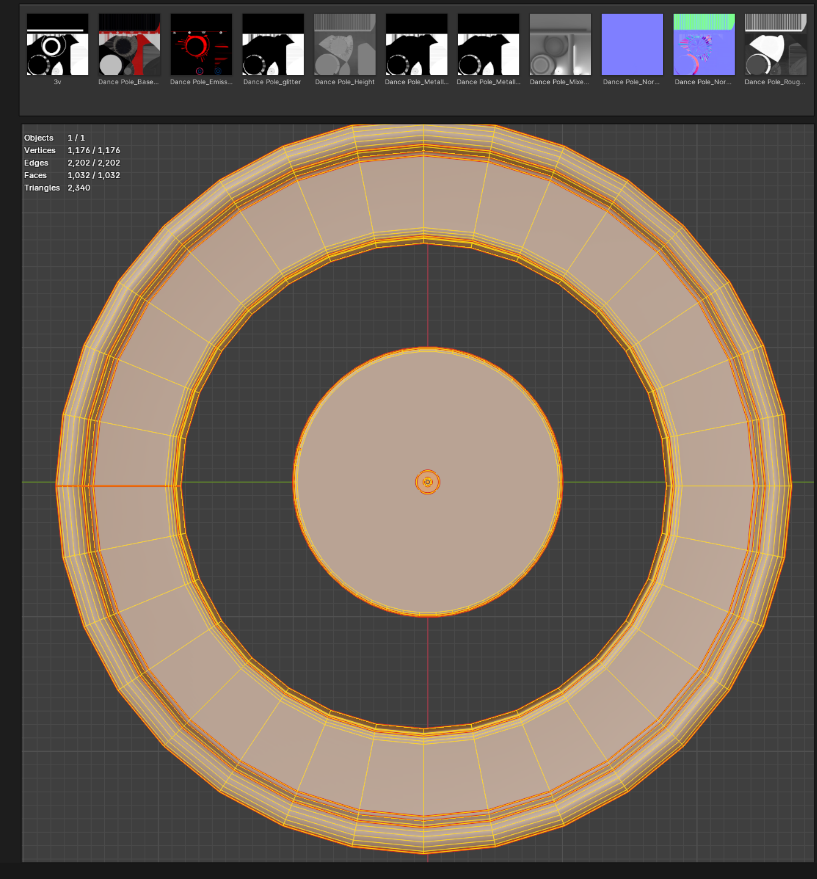Click the Dance Pole_glitter name label

click(272, 82)
